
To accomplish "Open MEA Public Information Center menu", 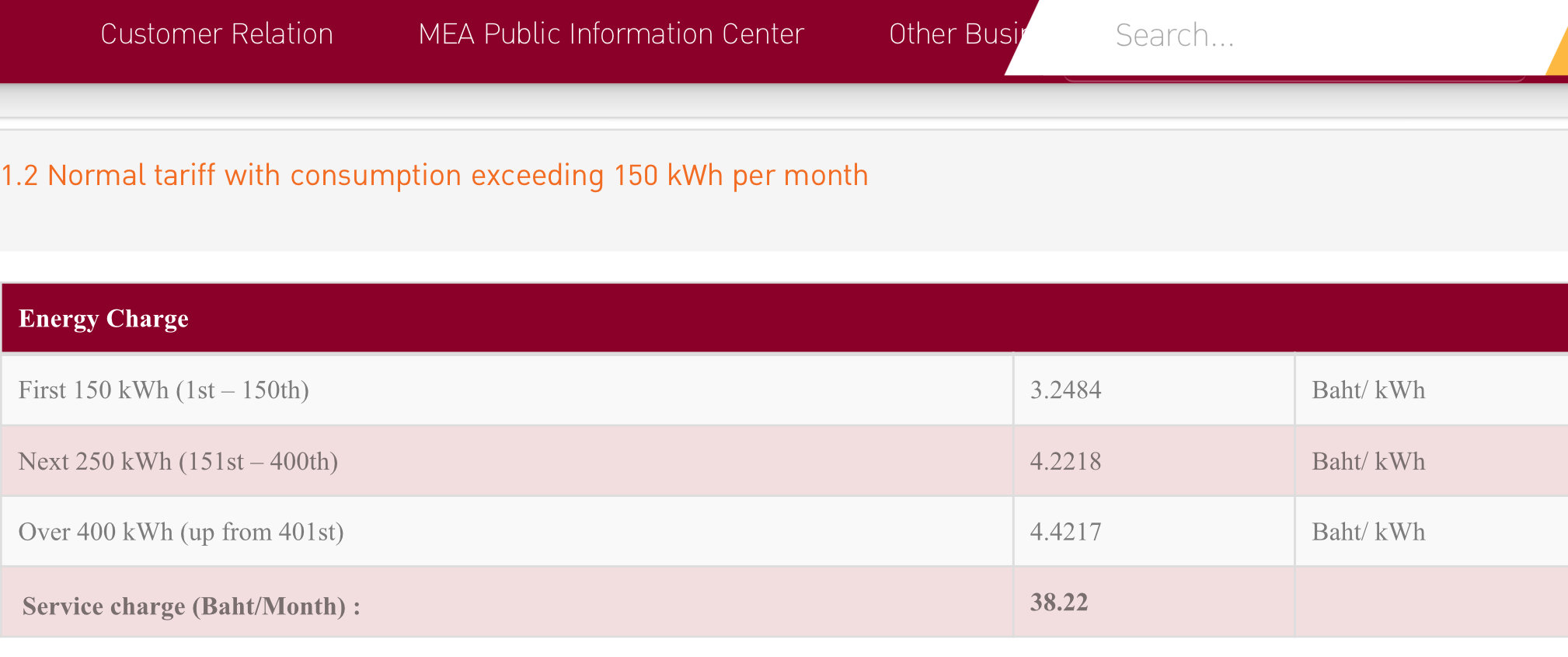I will point(611,34).
